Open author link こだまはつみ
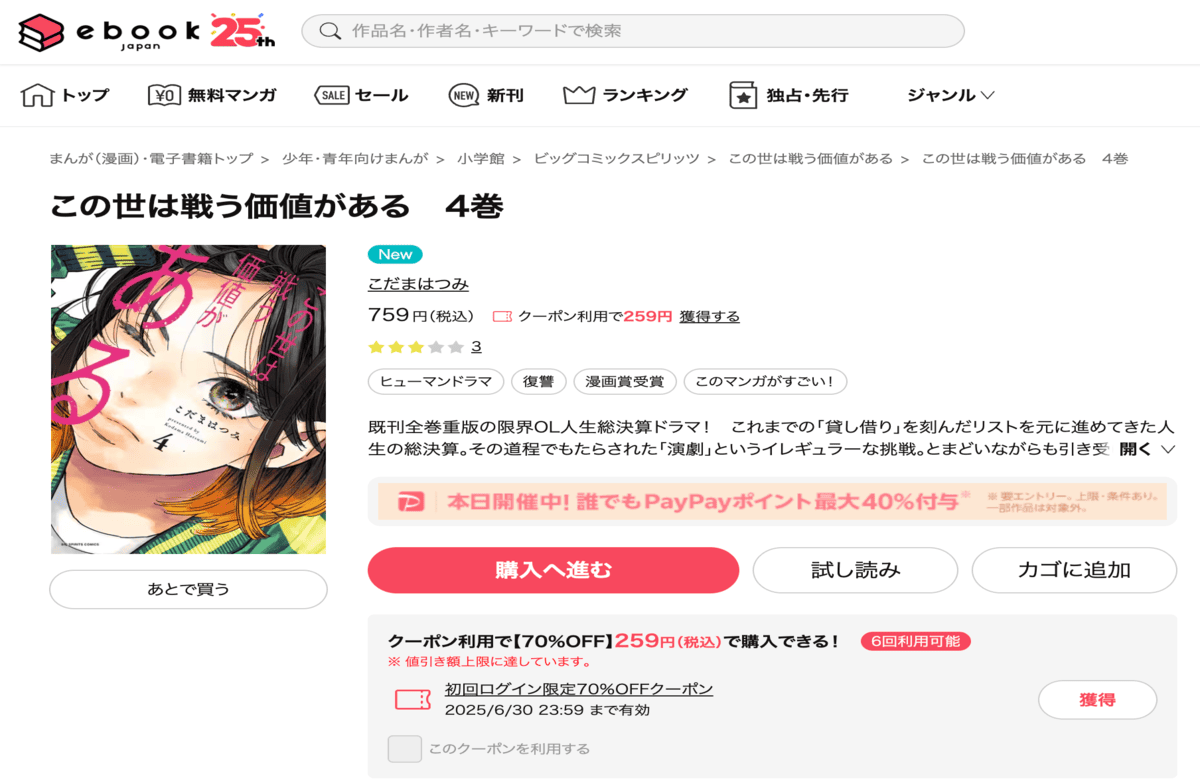 (x=418, y=284)
